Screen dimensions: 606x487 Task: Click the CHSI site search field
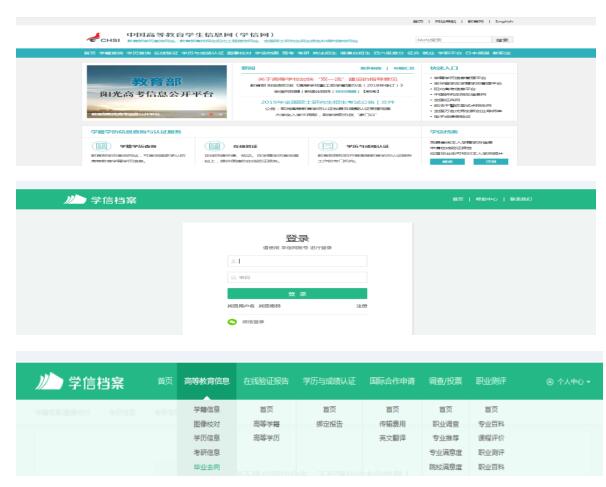click(x=453, y=39)
